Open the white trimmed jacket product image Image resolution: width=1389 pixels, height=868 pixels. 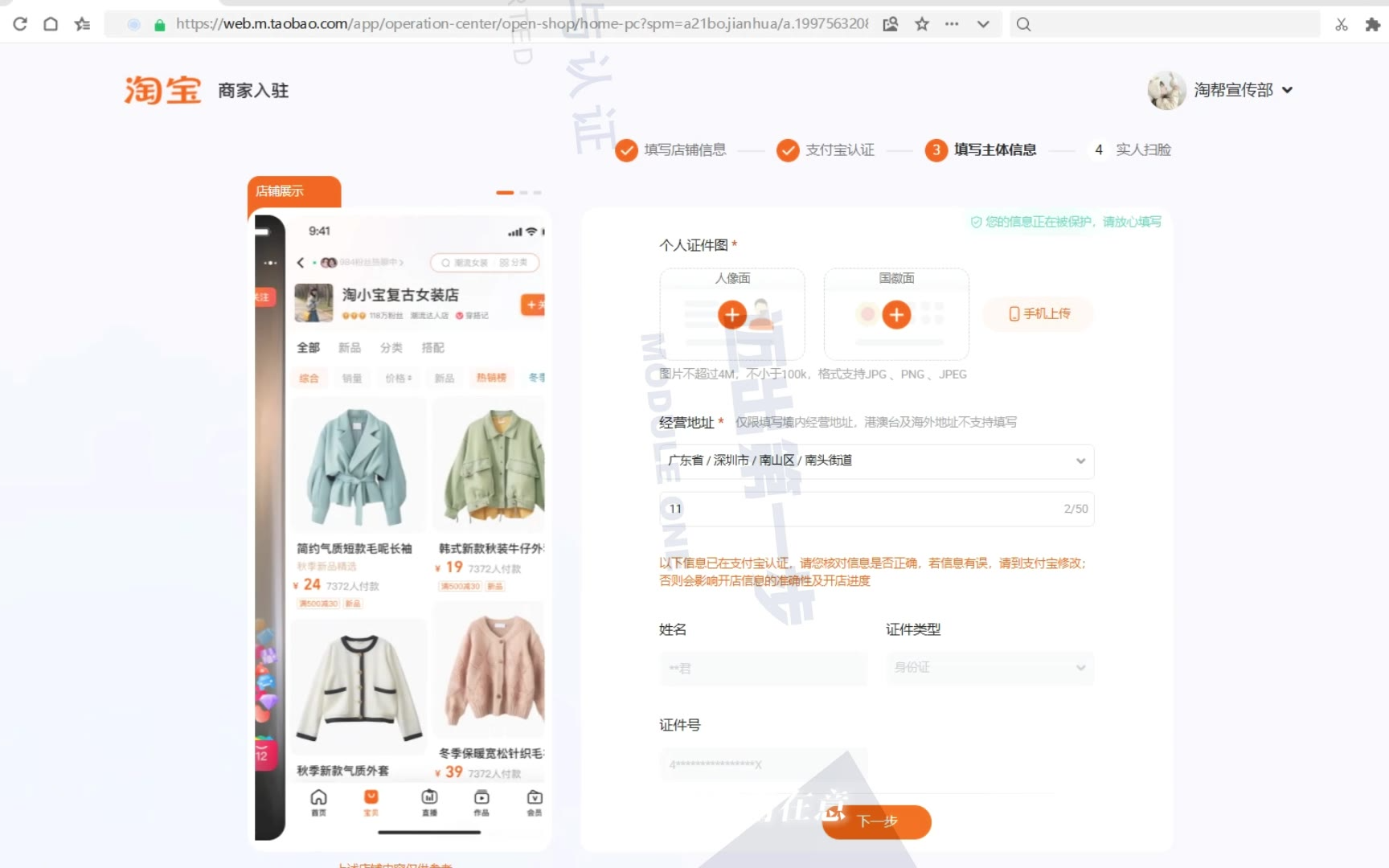tap(359, 686)
